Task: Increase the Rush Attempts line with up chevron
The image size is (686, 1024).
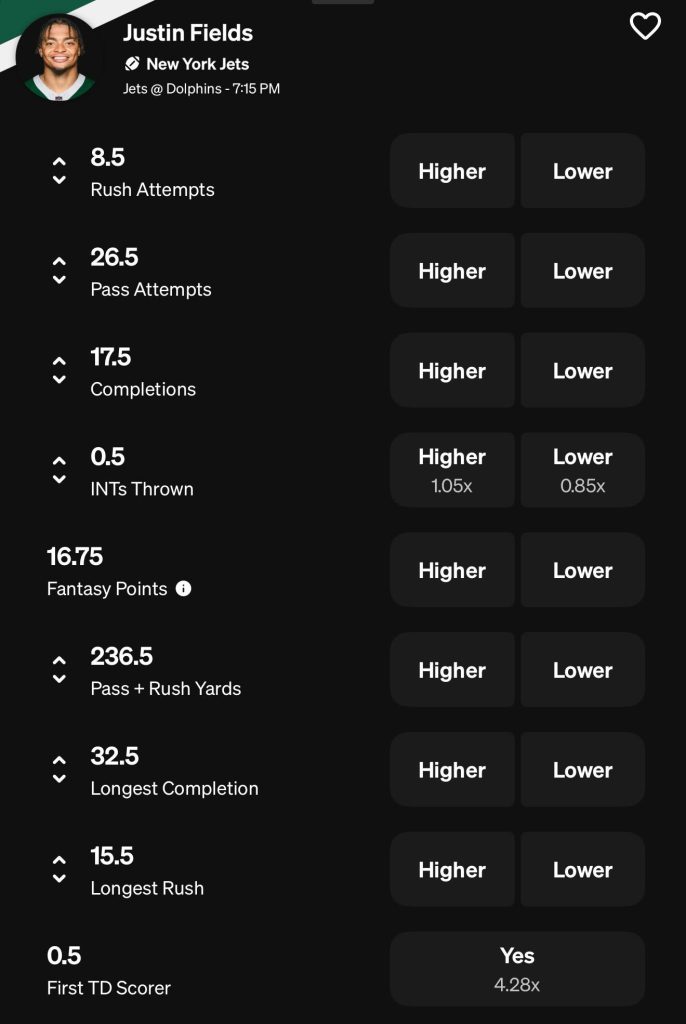Action: click(x=59, y=161)
